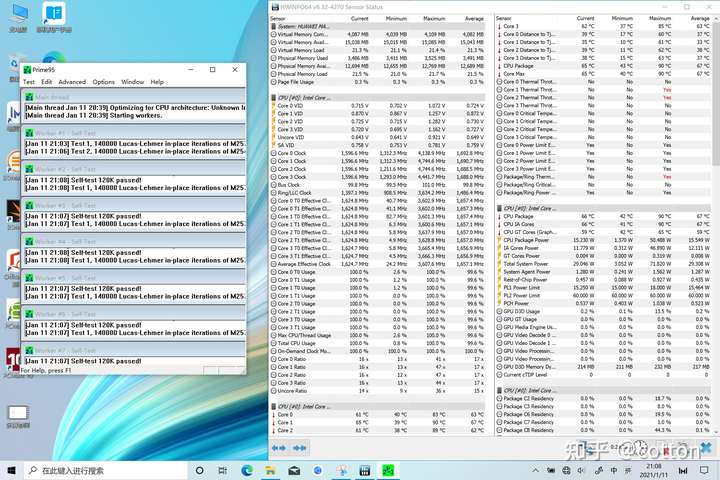Viewport: 720px width, 480px height.
Task: Click the Worker #6 window icon
Action: (x=29, y=314)
